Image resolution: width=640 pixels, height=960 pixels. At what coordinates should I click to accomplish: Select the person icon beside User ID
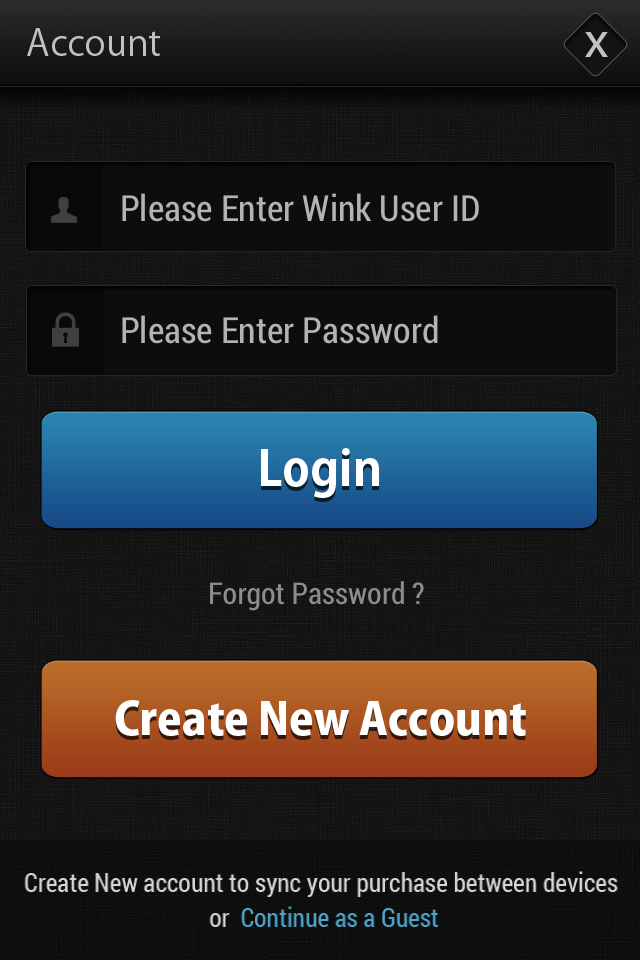tap(64, 209)
